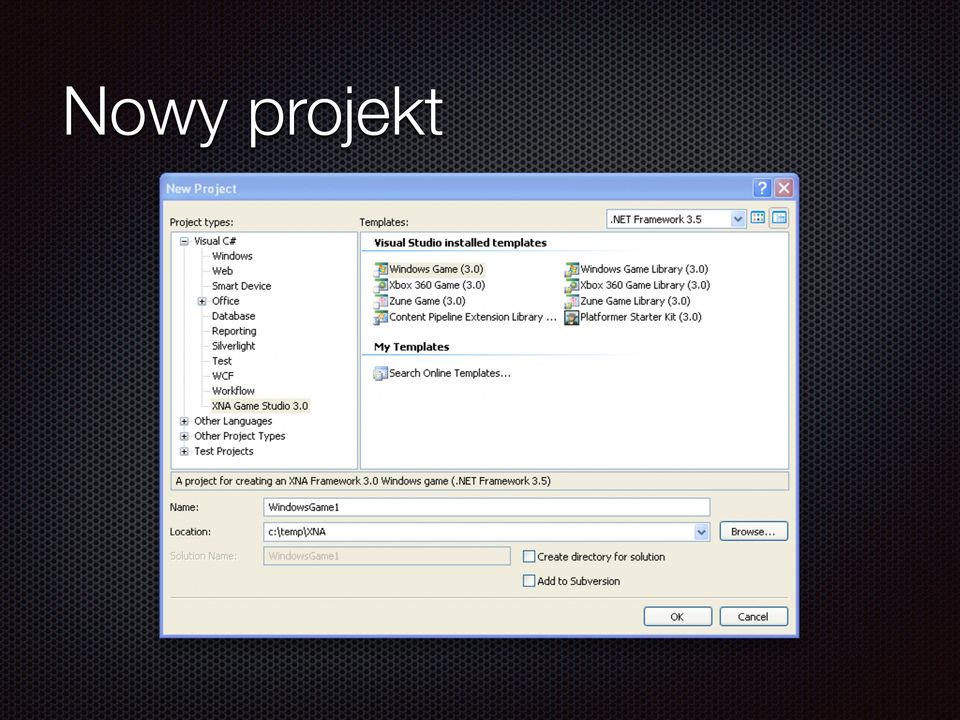Image resolution: width=960 pixels, height=720 pixels.
Task: Select Reporting project type
Action: 234,331
